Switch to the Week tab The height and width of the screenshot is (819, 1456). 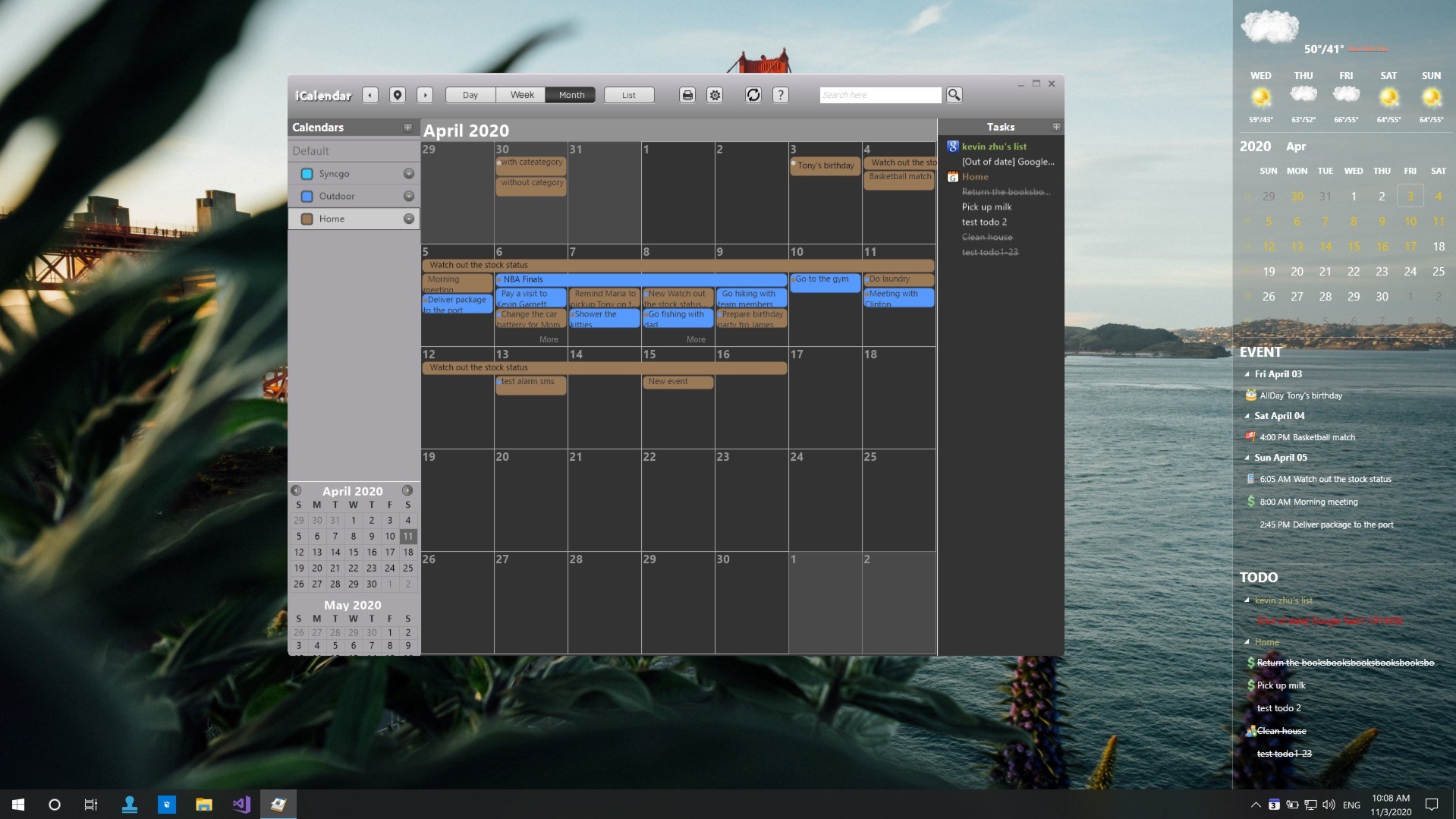[x=522, y=95]
